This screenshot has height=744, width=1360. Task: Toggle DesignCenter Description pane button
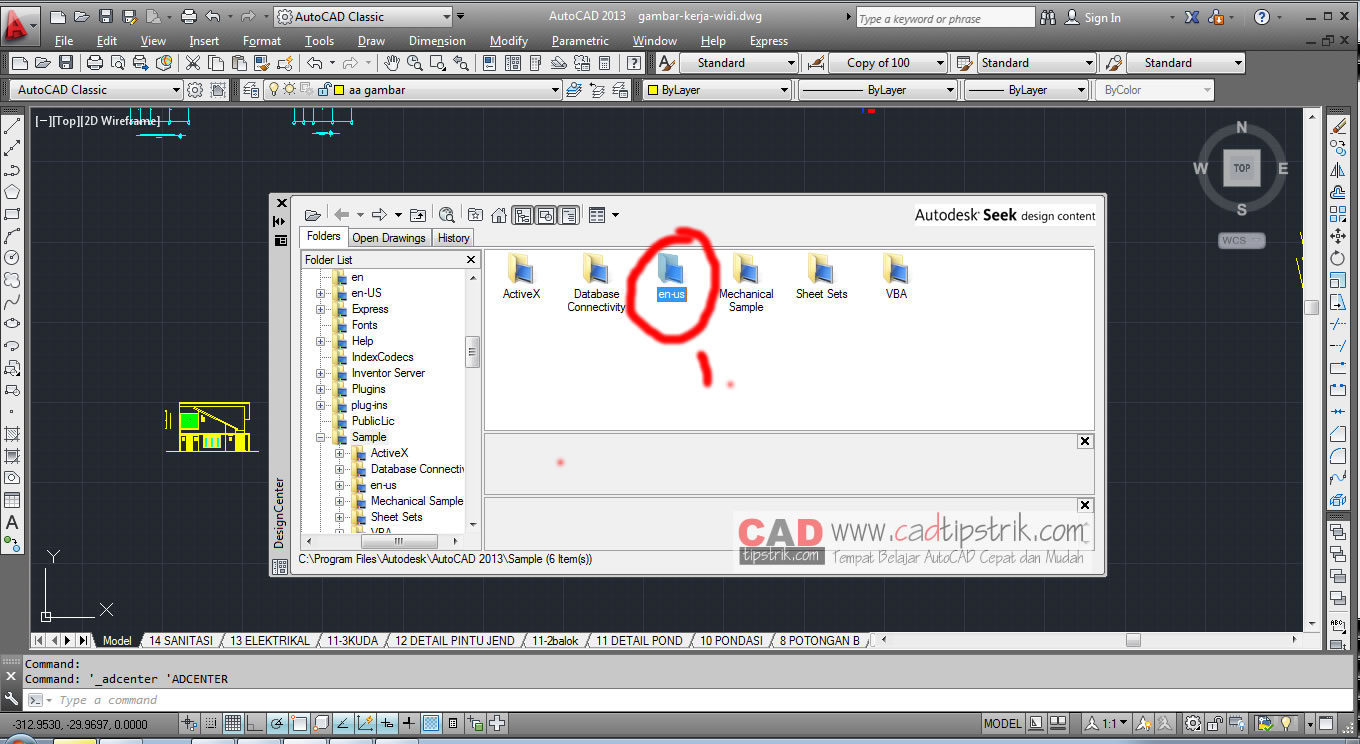pos(568,215)
